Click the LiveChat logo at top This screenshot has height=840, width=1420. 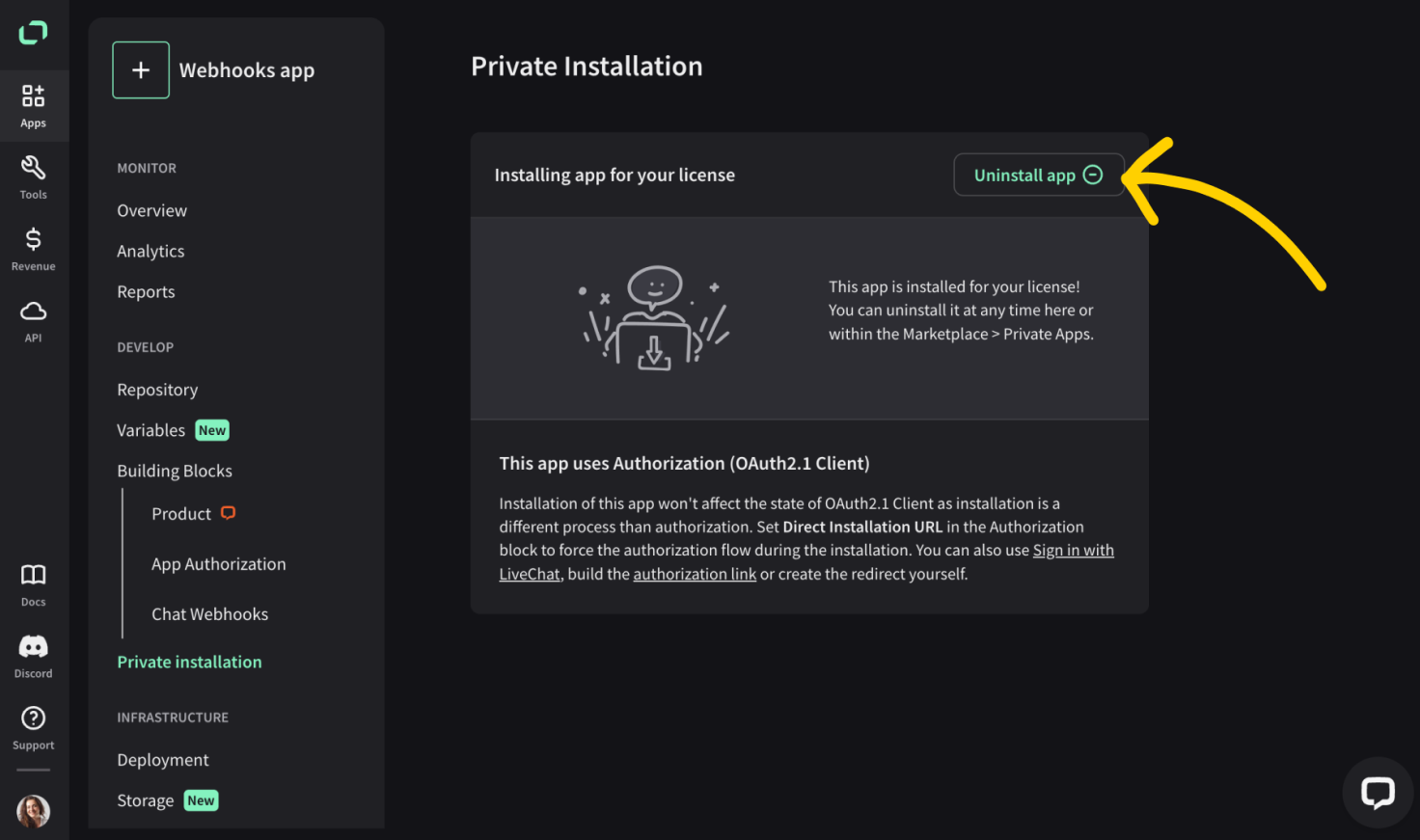pyautogui.click(x=33, y=33)
